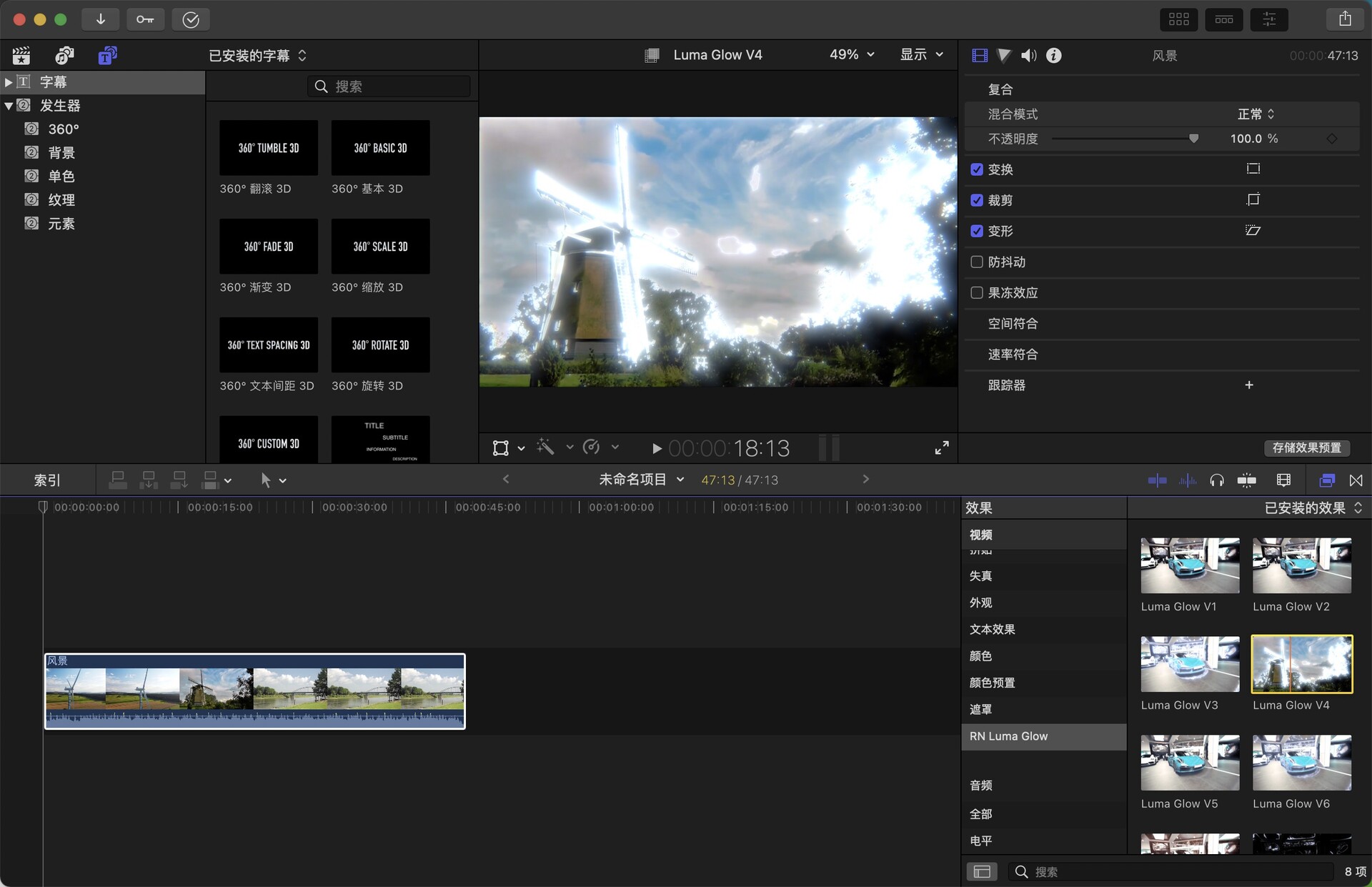Click append clip edit icon
The width and height of the screenshot is (1372, 887).
click(179, 480)
